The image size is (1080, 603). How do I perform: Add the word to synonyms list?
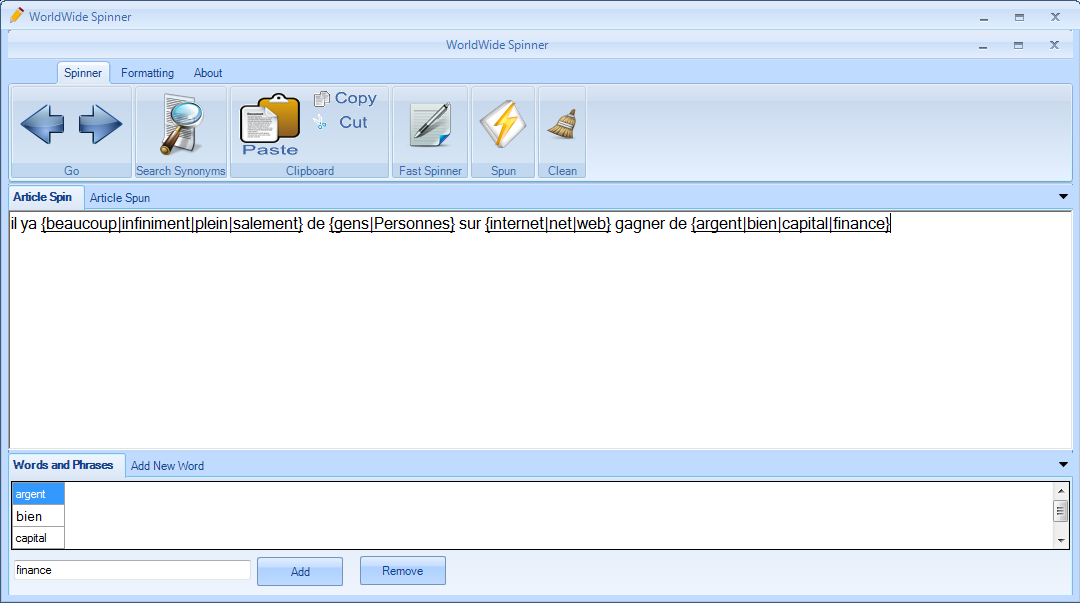(x=300, y=571)
